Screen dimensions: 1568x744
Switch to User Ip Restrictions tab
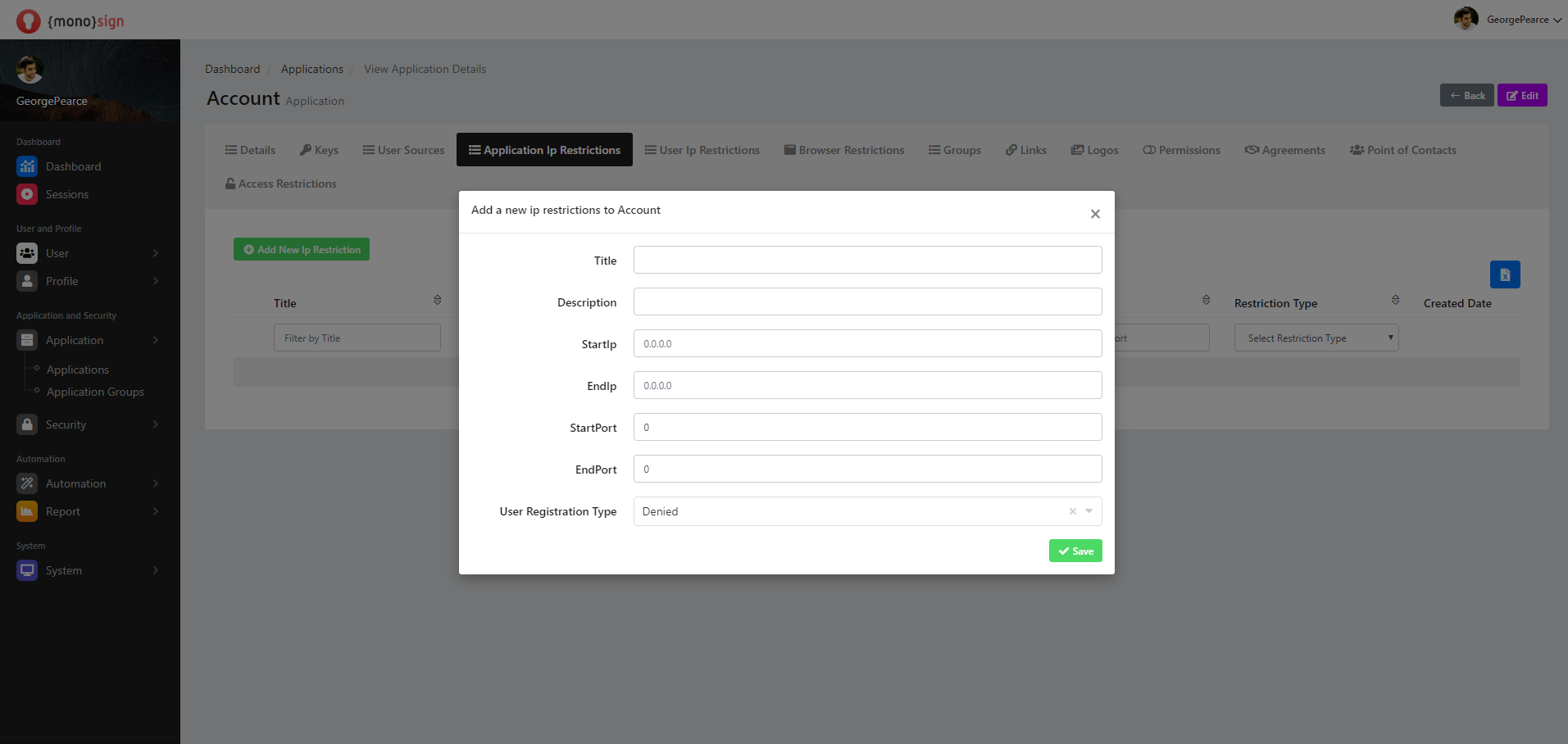(x=702, y=150)
